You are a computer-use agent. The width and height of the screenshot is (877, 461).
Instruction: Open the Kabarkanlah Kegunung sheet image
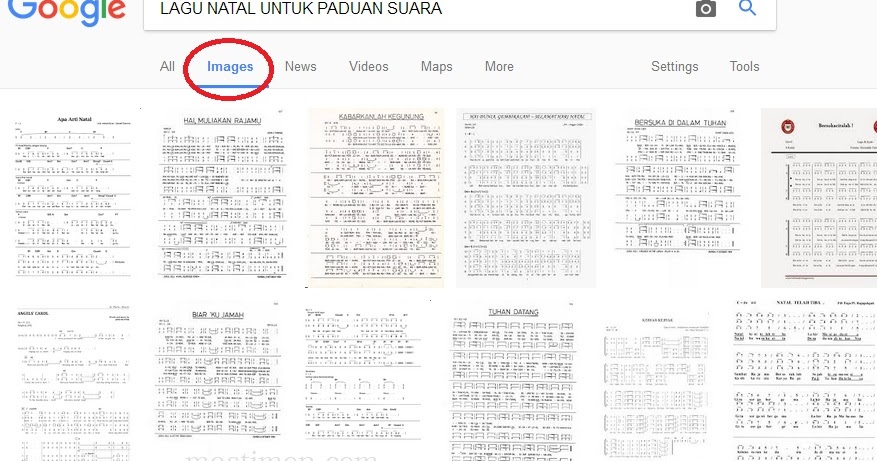click(376, 197)
